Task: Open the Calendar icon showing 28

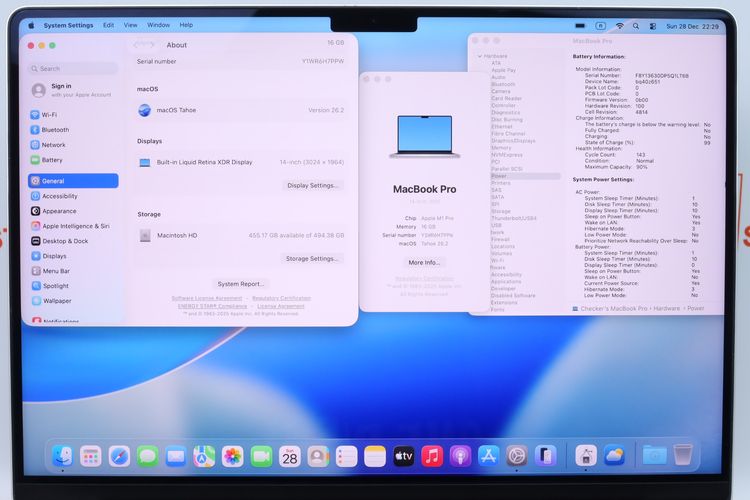Action: coord(289,456)
